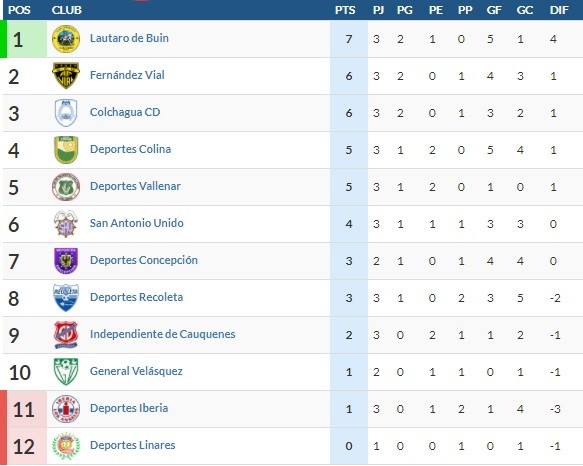Click the Deportes Recoleta blue crest
This screenshot has height=466, width=583.
(66, 298)
